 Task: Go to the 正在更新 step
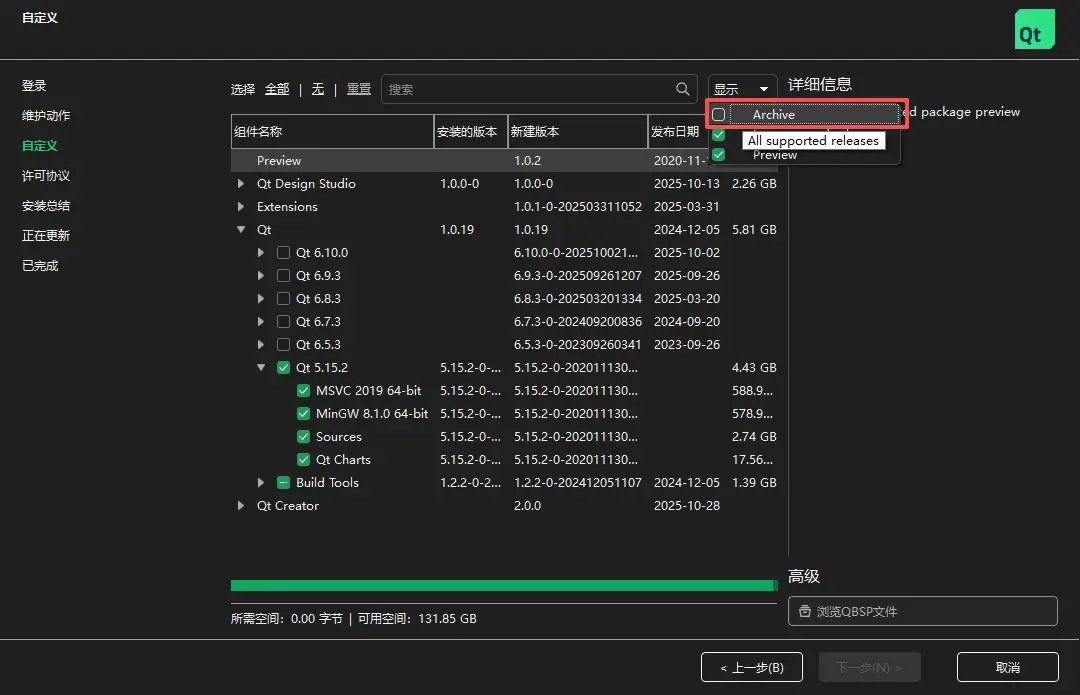(45, 236)
